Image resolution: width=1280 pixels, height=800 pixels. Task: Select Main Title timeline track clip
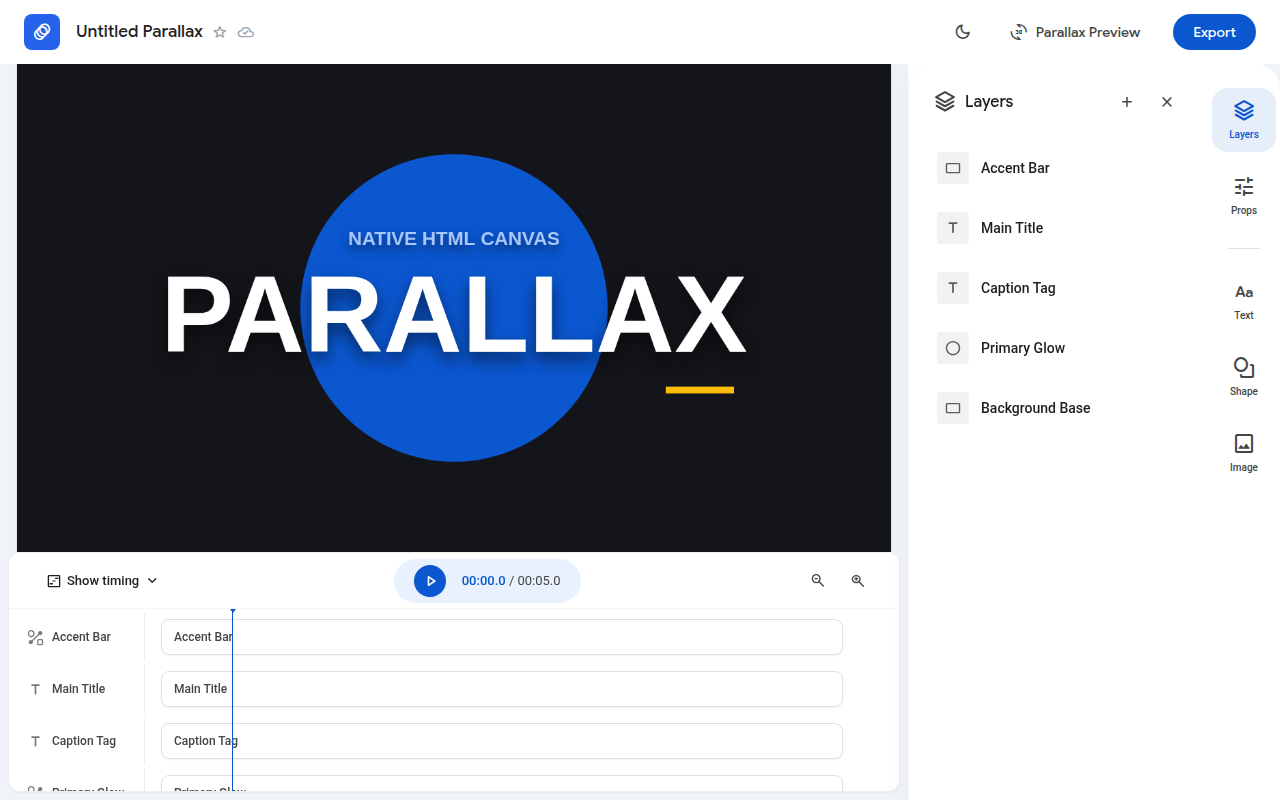502,689
